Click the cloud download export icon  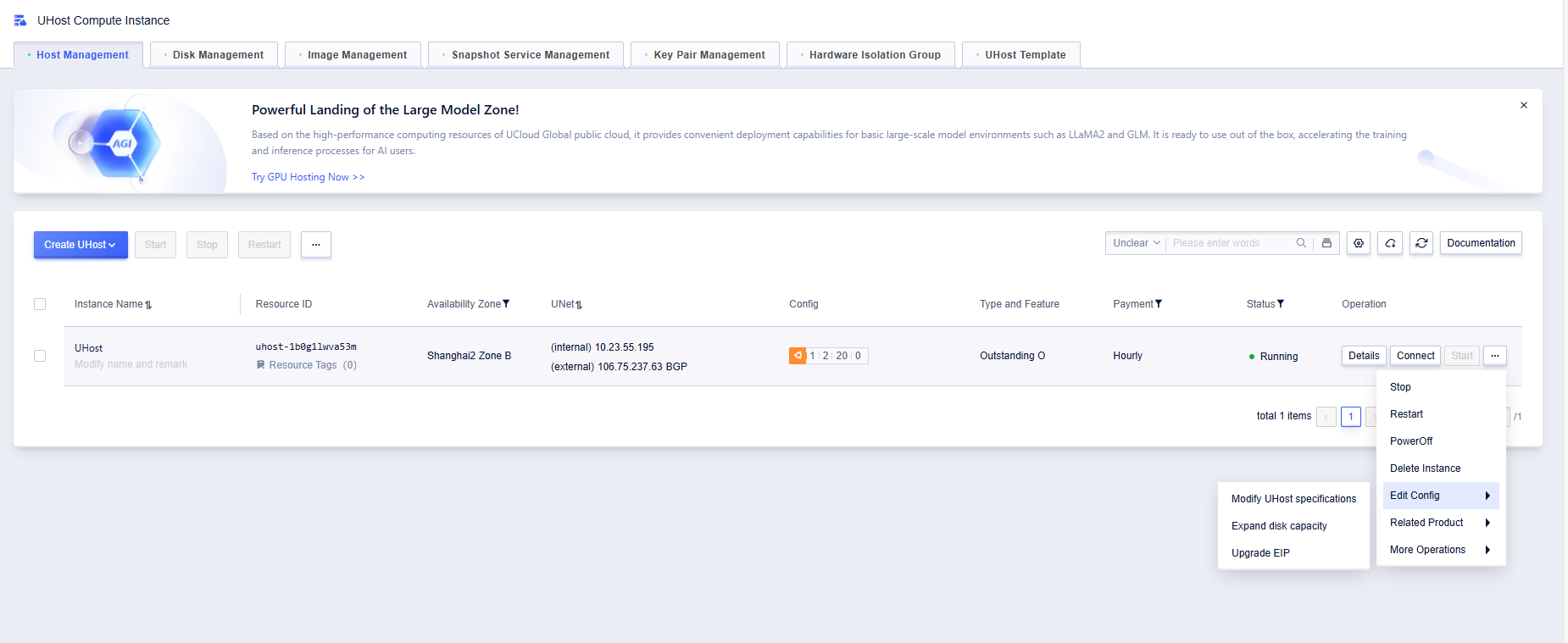[1390, 243]
